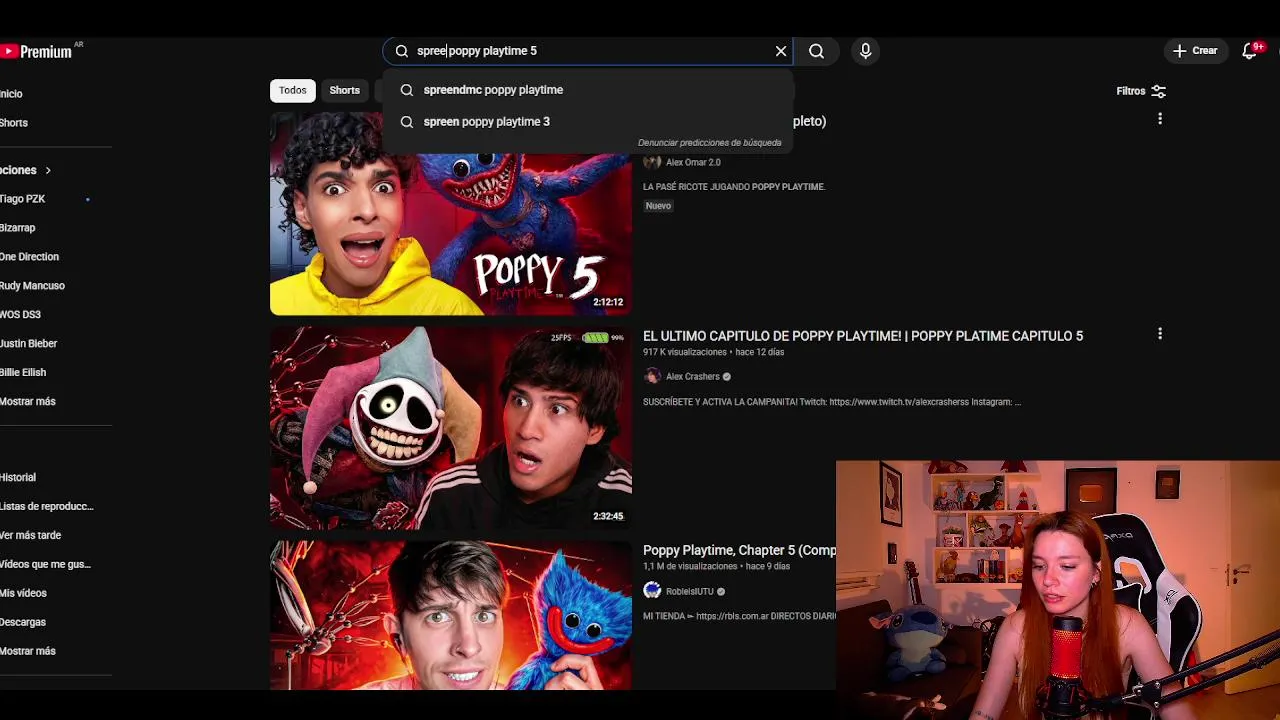This screenshot has height=720, width=1280.
Task: Visit the RobleisIUTU channel name
Action: (689, 592)
